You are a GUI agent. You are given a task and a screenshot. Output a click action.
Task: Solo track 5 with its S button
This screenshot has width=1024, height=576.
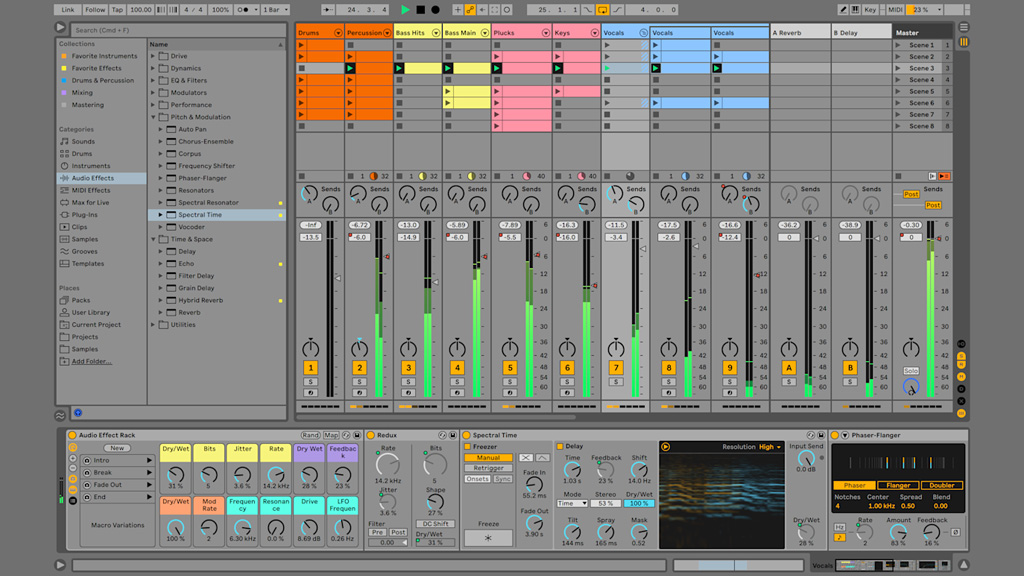coord(509,382)
